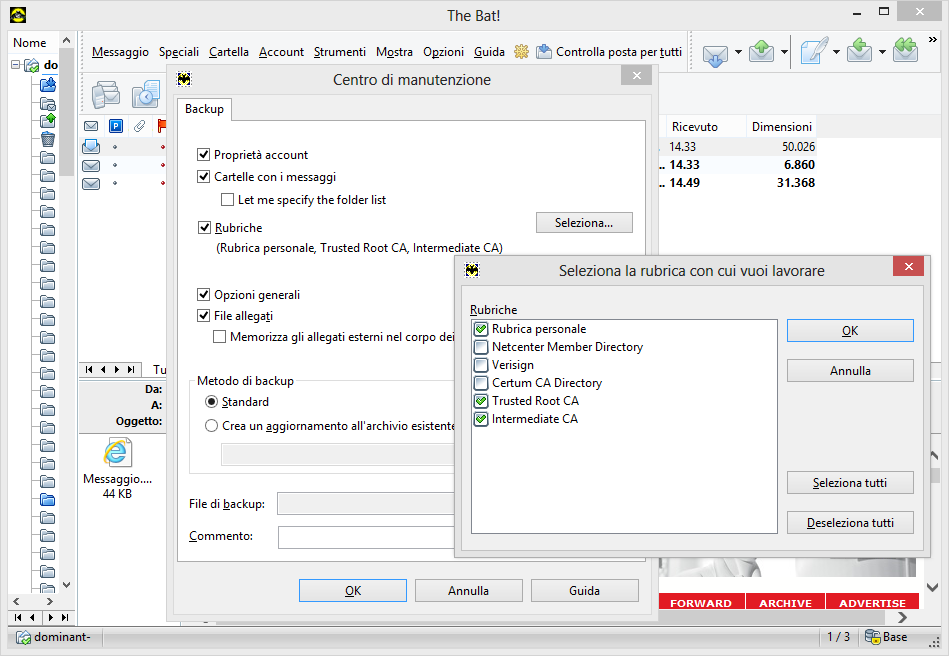Click Seleziona tutti button
The height and width of the screenshot is (656, 949).
click(x=850, y=483)
